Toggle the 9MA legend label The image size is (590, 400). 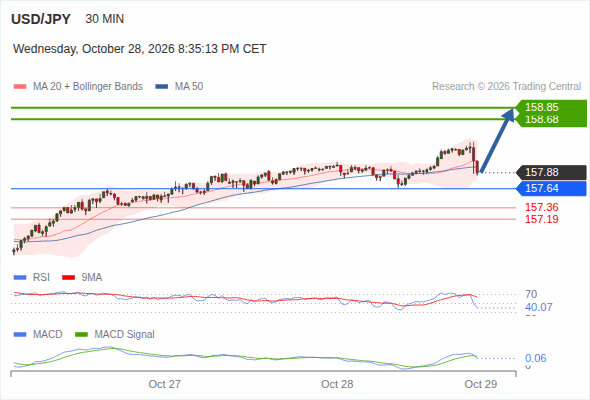[92, 278]
